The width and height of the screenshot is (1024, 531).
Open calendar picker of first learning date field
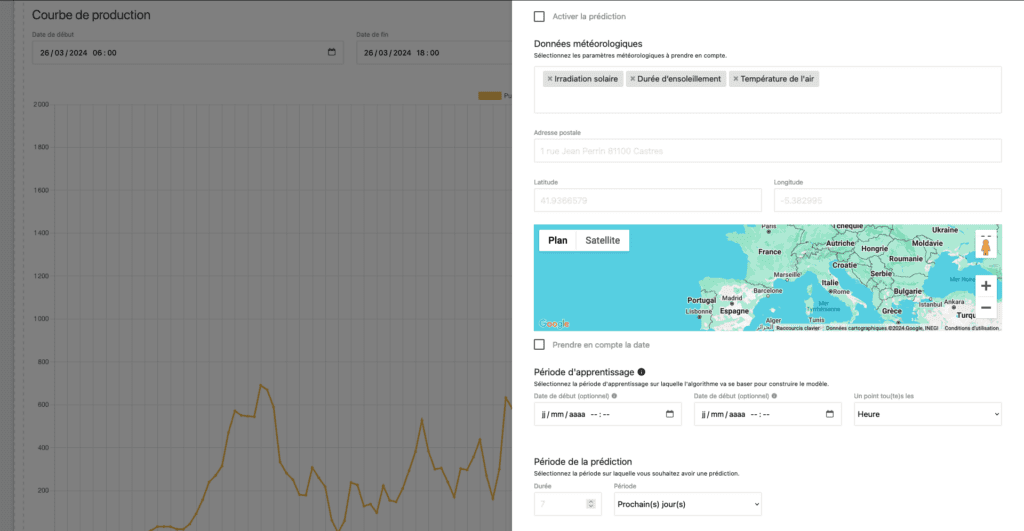click(670, 414)
